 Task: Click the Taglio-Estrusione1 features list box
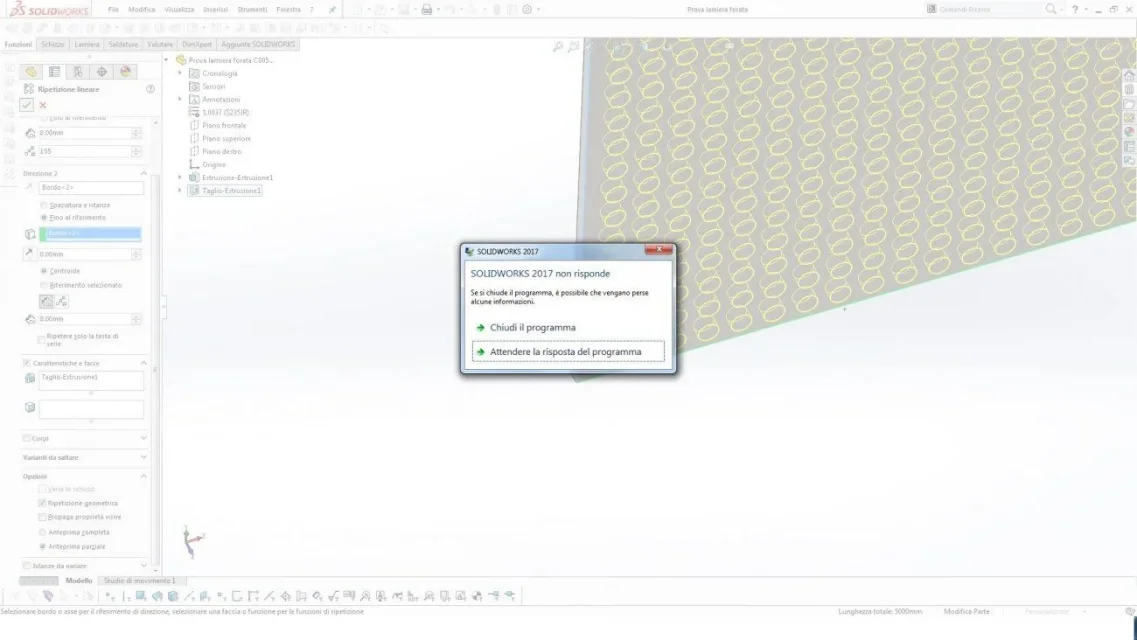91,381
